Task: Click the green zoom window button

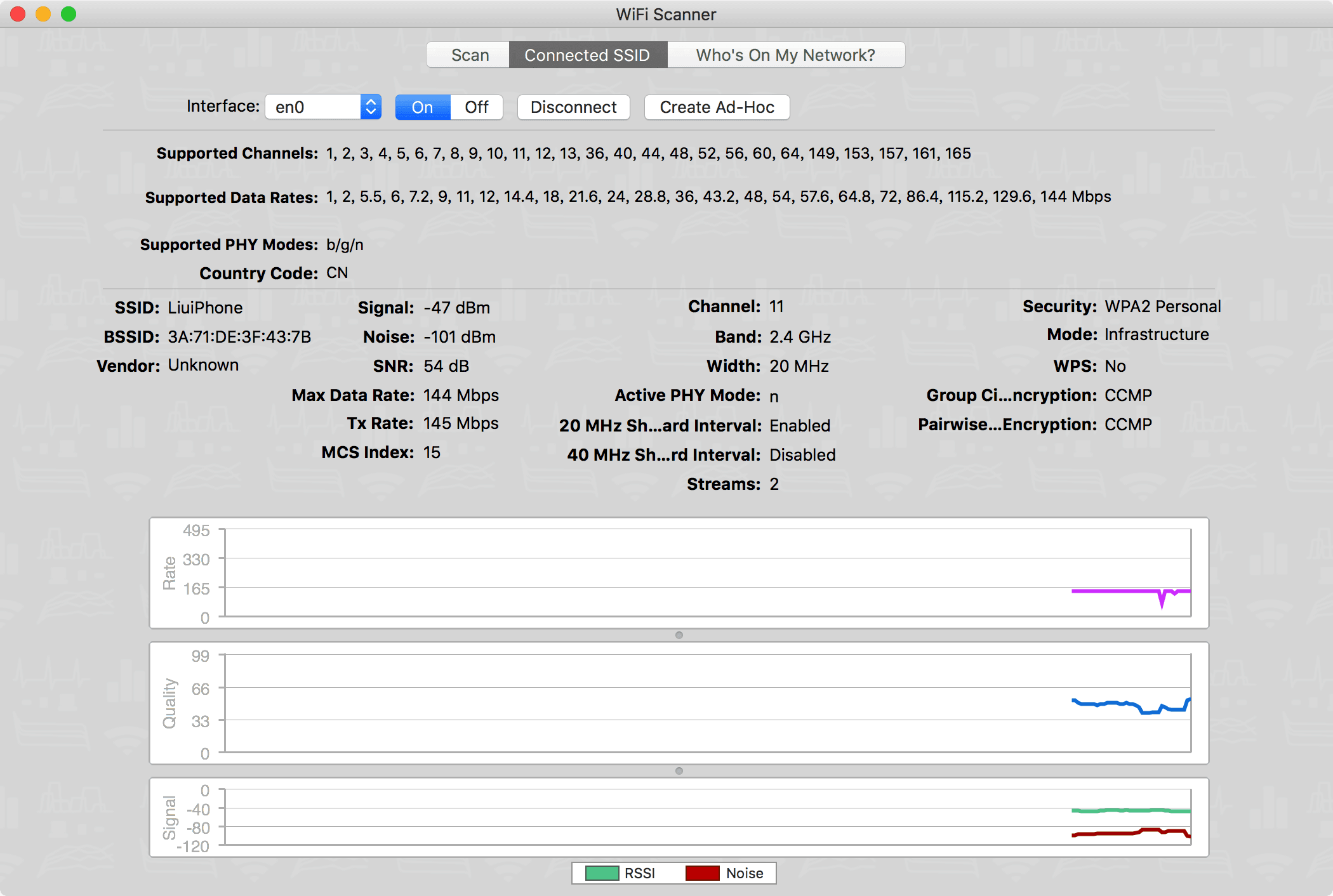Action: 69,14
